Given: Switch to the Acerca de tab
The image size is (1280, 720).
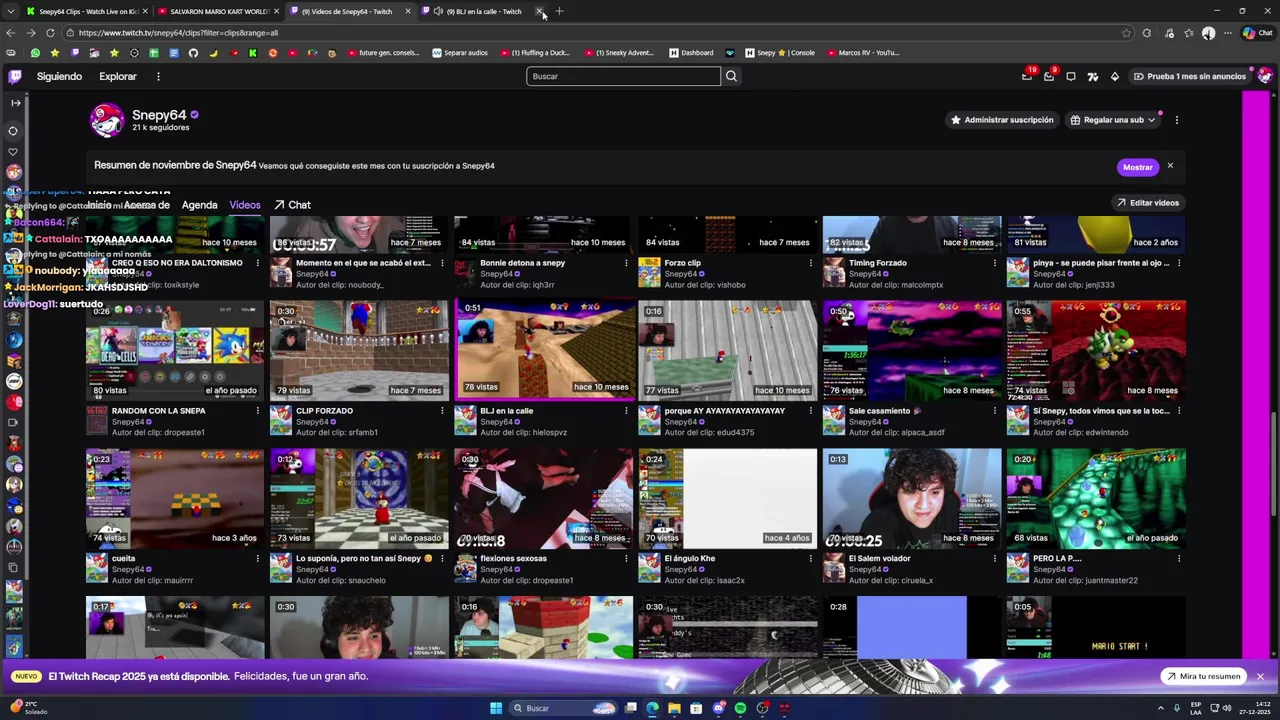Looking at the screenshot, I should point(147,205).
